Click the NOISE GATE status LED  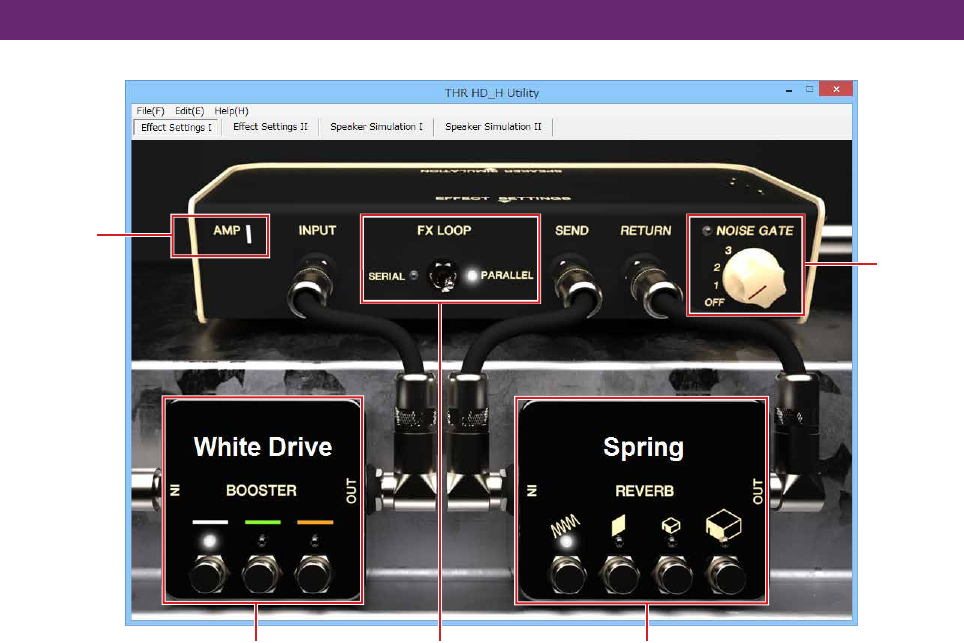coord(707,231)
